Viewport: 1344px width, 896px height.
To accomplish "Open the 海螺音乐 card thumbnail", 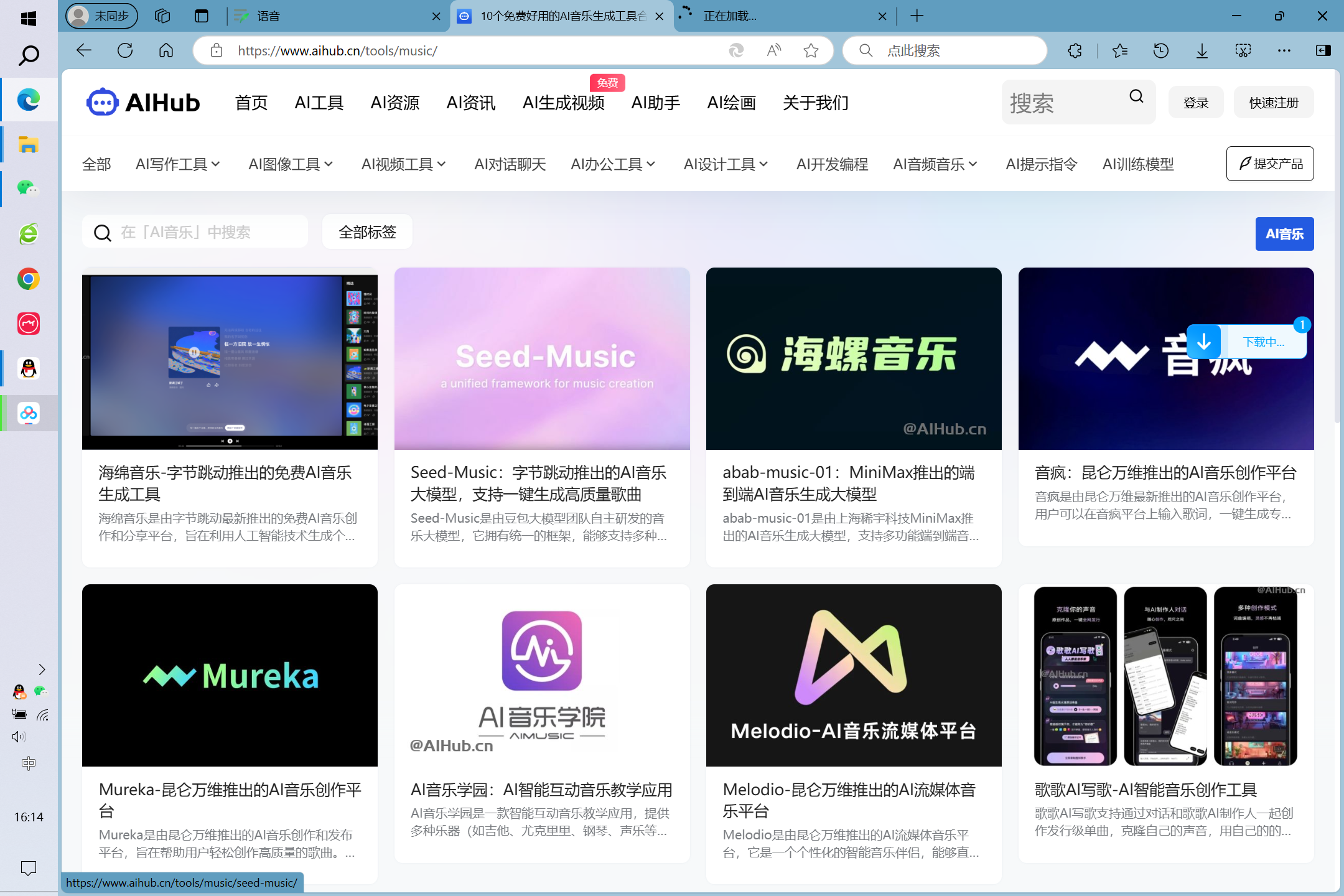I will coord(854,358).
